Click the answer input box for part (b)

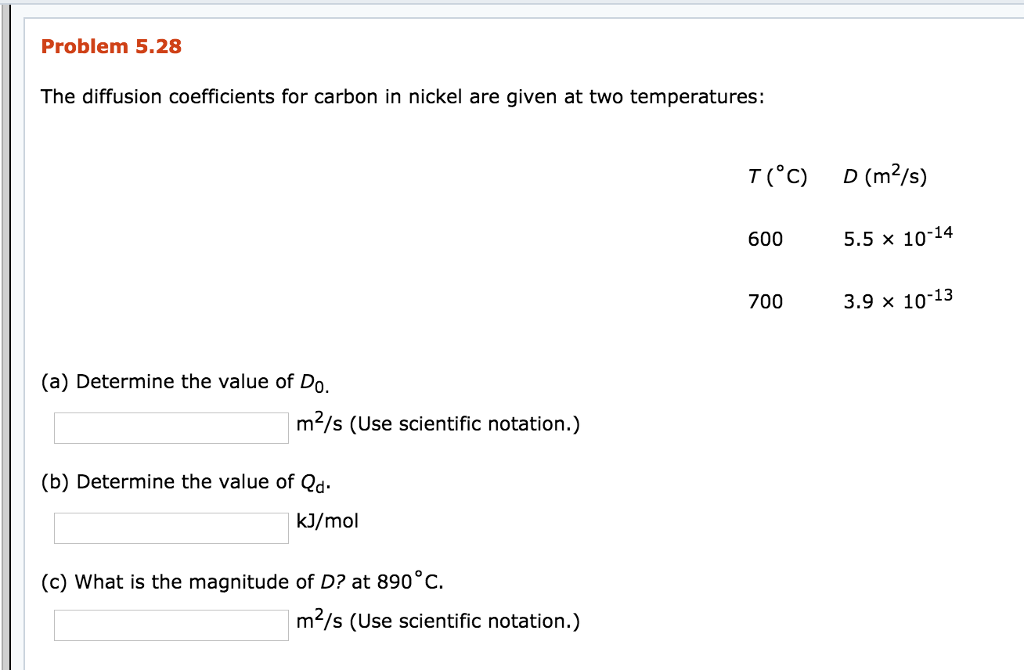[170, 527]
